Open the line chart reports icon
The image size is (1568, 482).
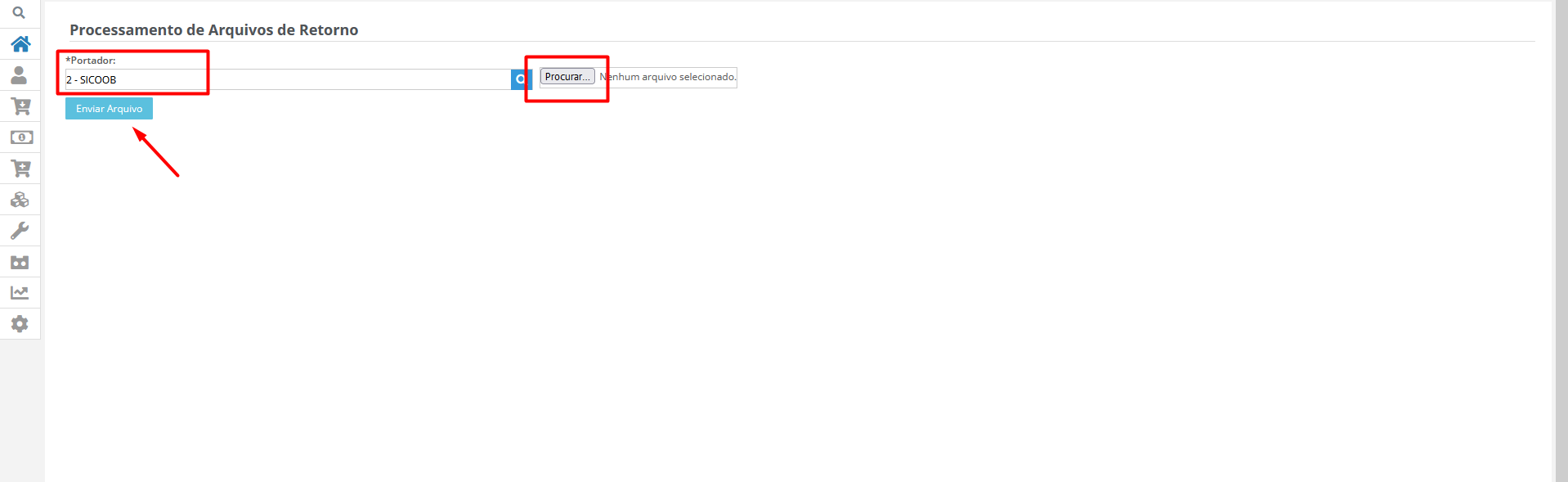[20, 293]
